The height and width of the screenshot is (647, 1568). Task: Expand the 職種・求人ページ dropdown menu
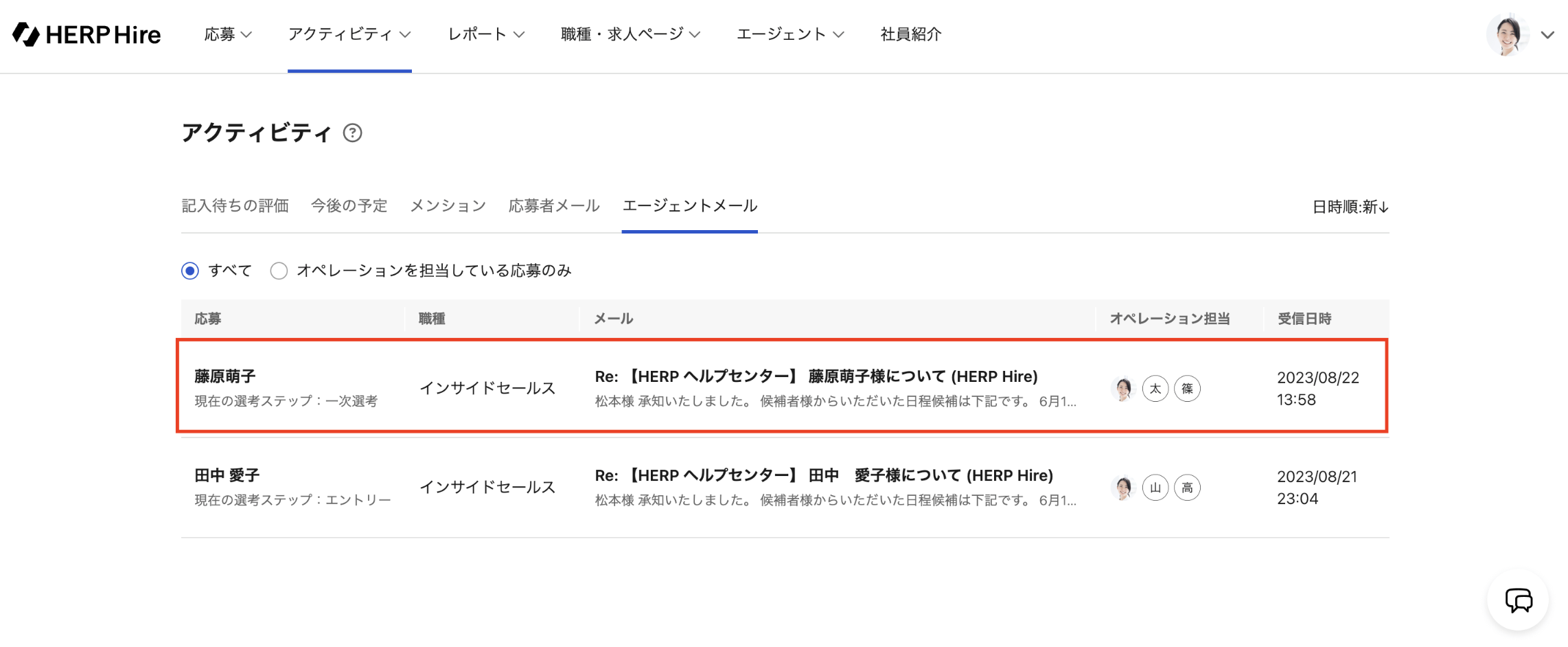tap(630, 34)
